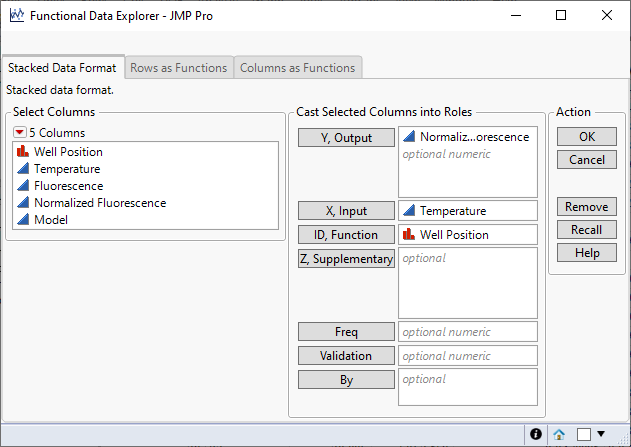Switch to the Rows as Functions tab
The image size is (631, 447).
(179, 68)
